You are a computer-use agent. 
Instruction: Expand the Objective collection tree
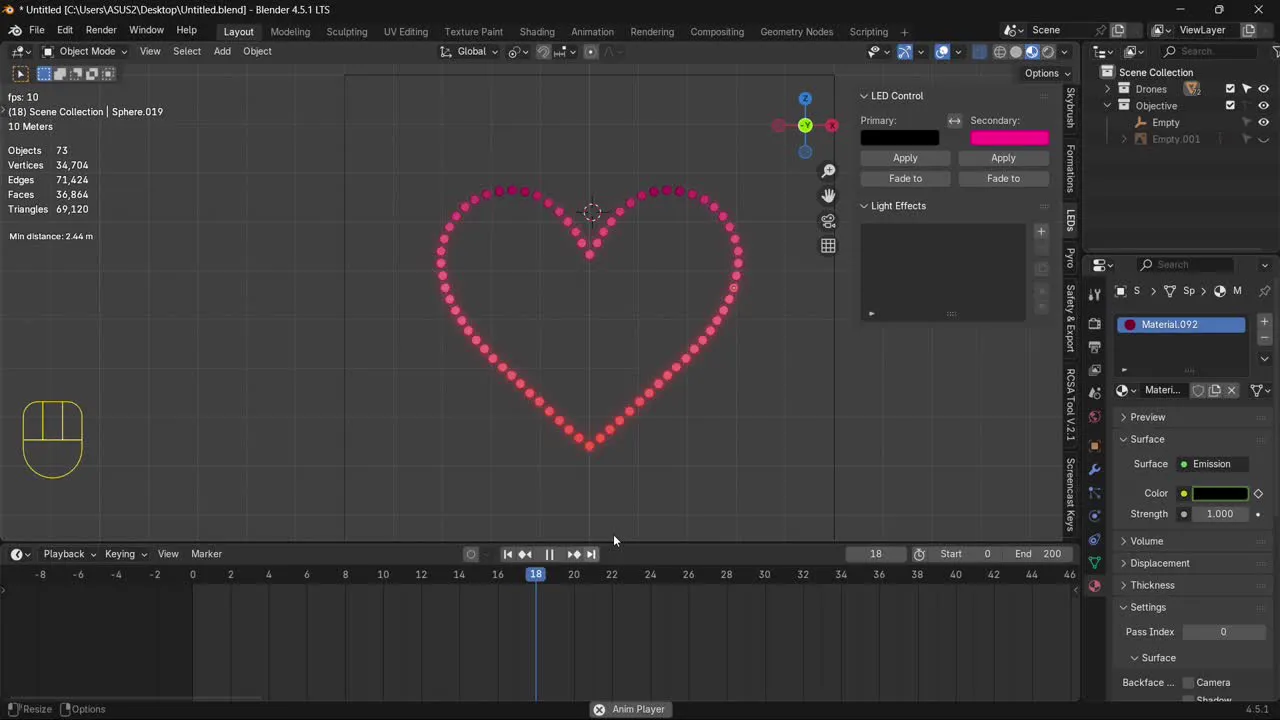coord(1107,106)
